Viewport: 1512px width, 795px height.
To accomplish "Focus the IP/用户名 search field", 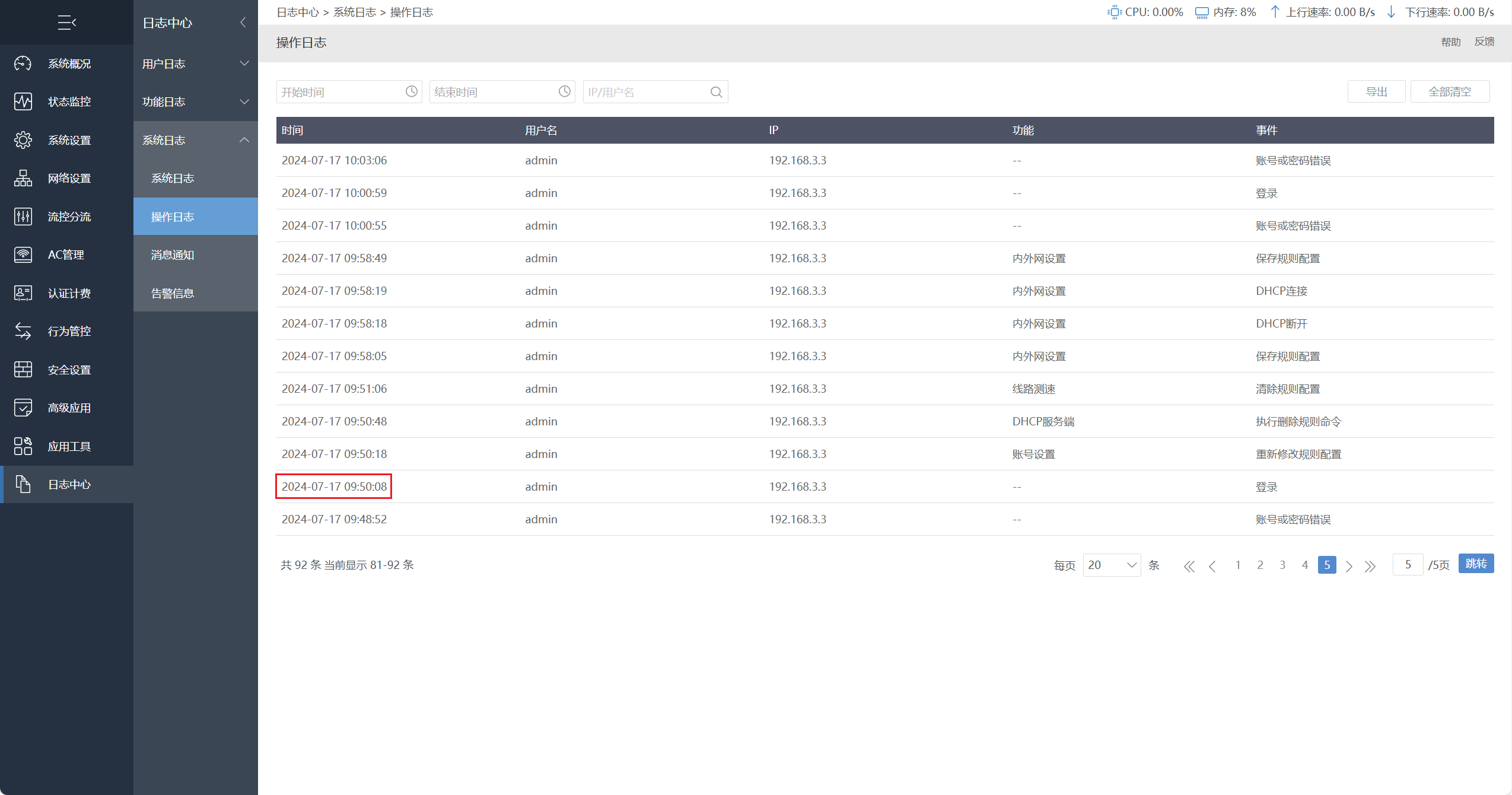I will coord(655,91).
